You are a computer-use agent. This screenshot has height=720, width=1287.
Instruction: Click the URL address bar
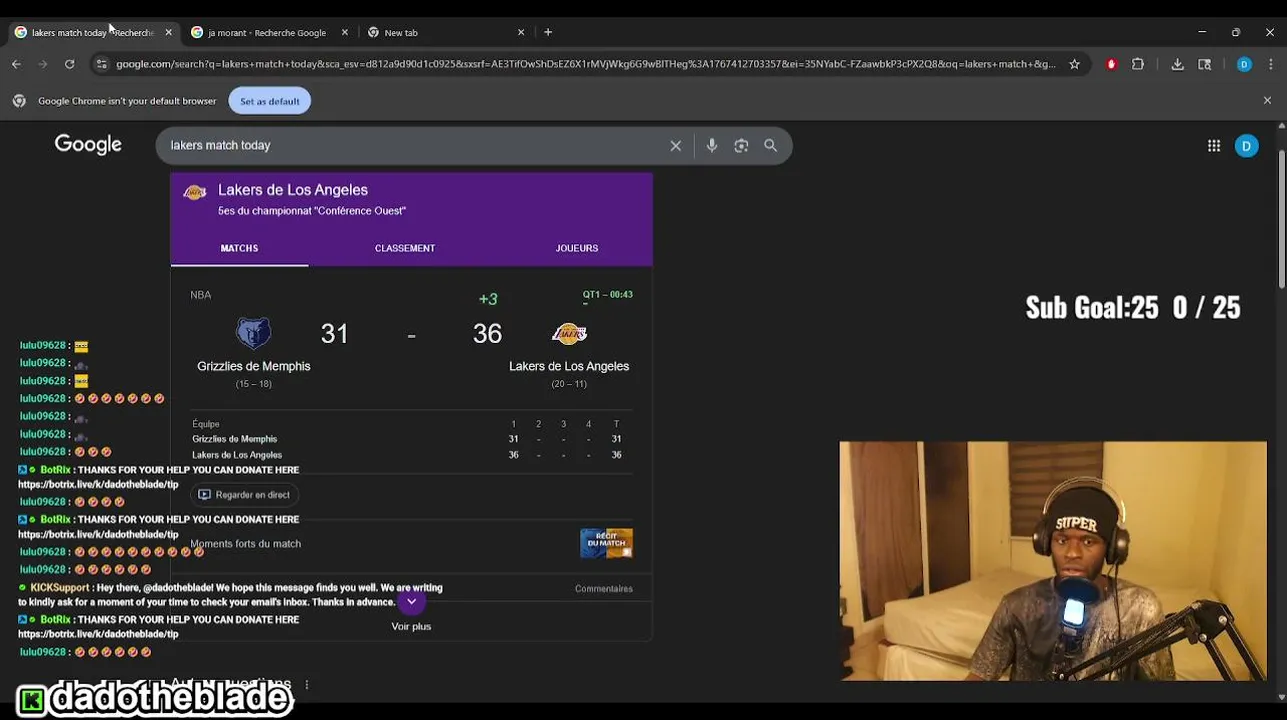[x=585, y=64]
